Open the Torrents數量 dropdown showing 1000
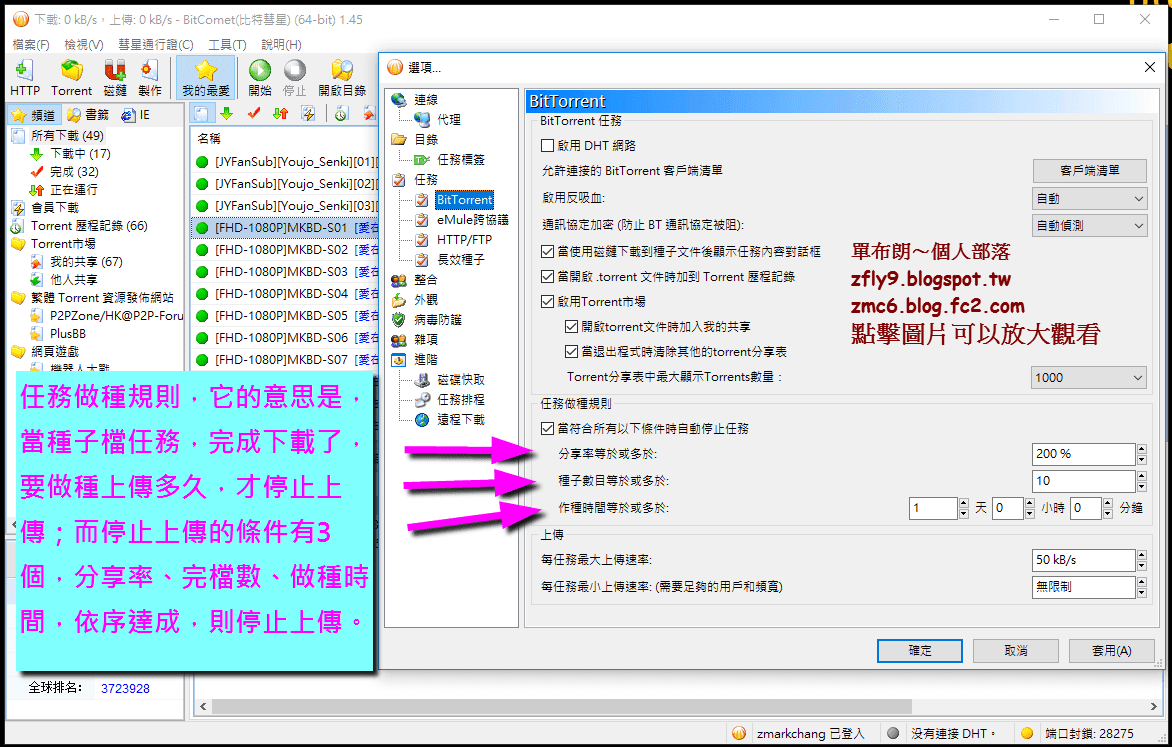 (1089, 378)
